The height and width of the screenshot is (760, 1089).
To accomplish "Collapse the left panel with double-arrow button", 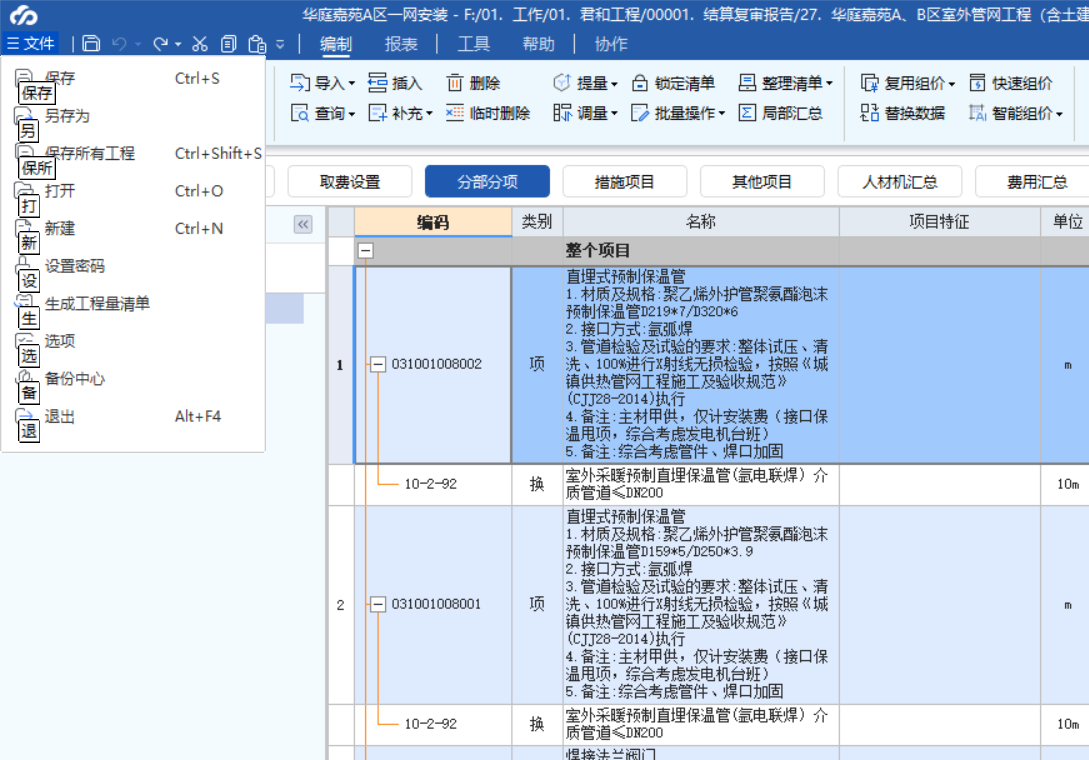I will coord(303,225).
